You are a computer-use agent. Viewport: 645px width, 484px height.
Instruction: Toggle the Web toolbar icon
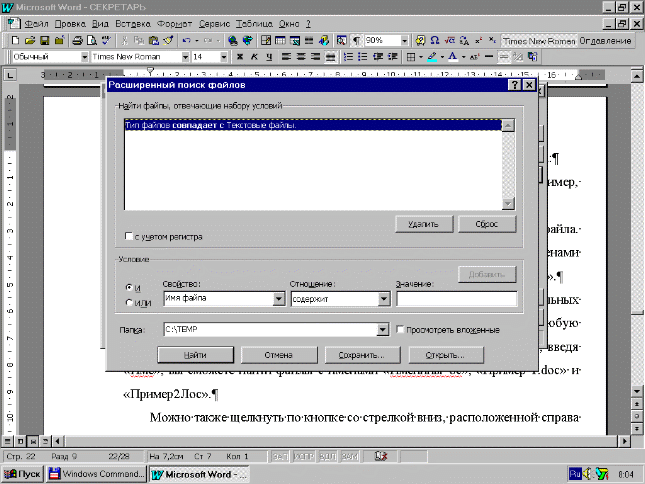click(248, 40)
